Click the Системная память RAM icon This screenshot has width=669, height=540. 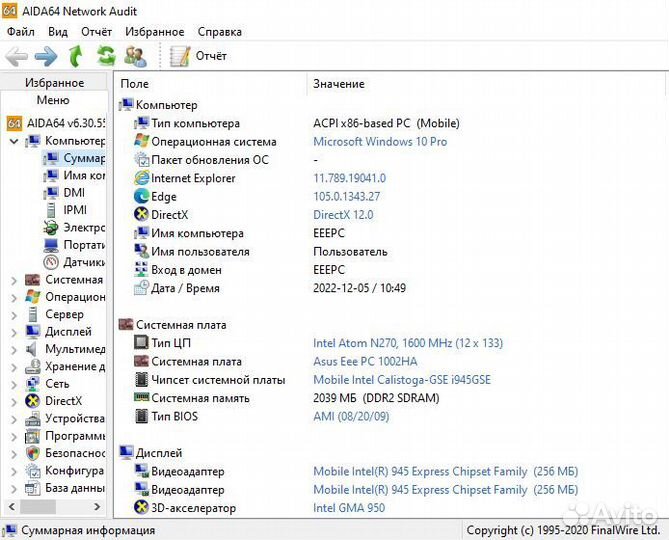pos(141,397)
